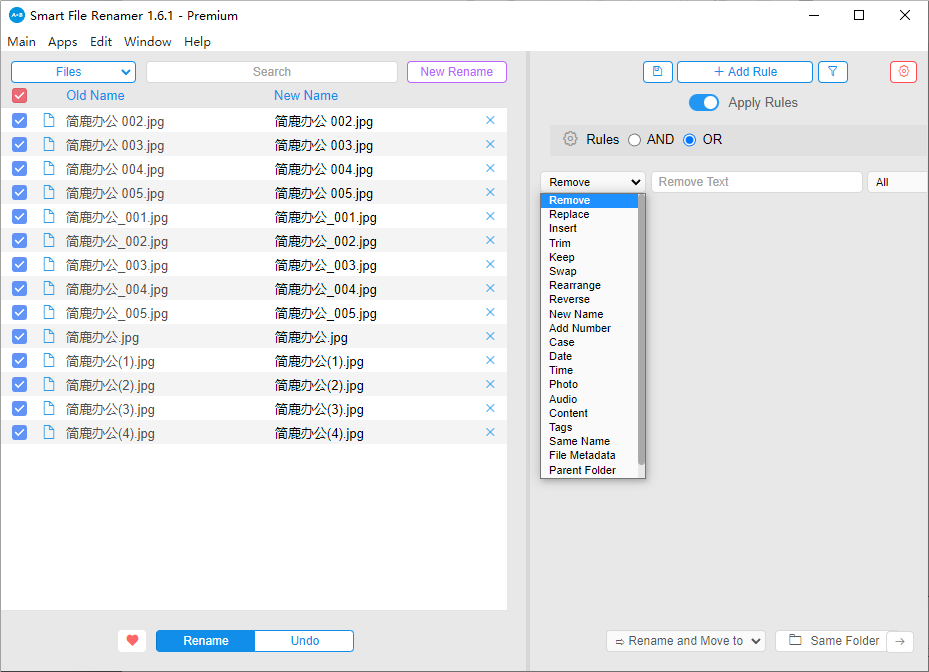
Task: Click the Search input field
Action: pyautogui.click(x=271, y=72)
